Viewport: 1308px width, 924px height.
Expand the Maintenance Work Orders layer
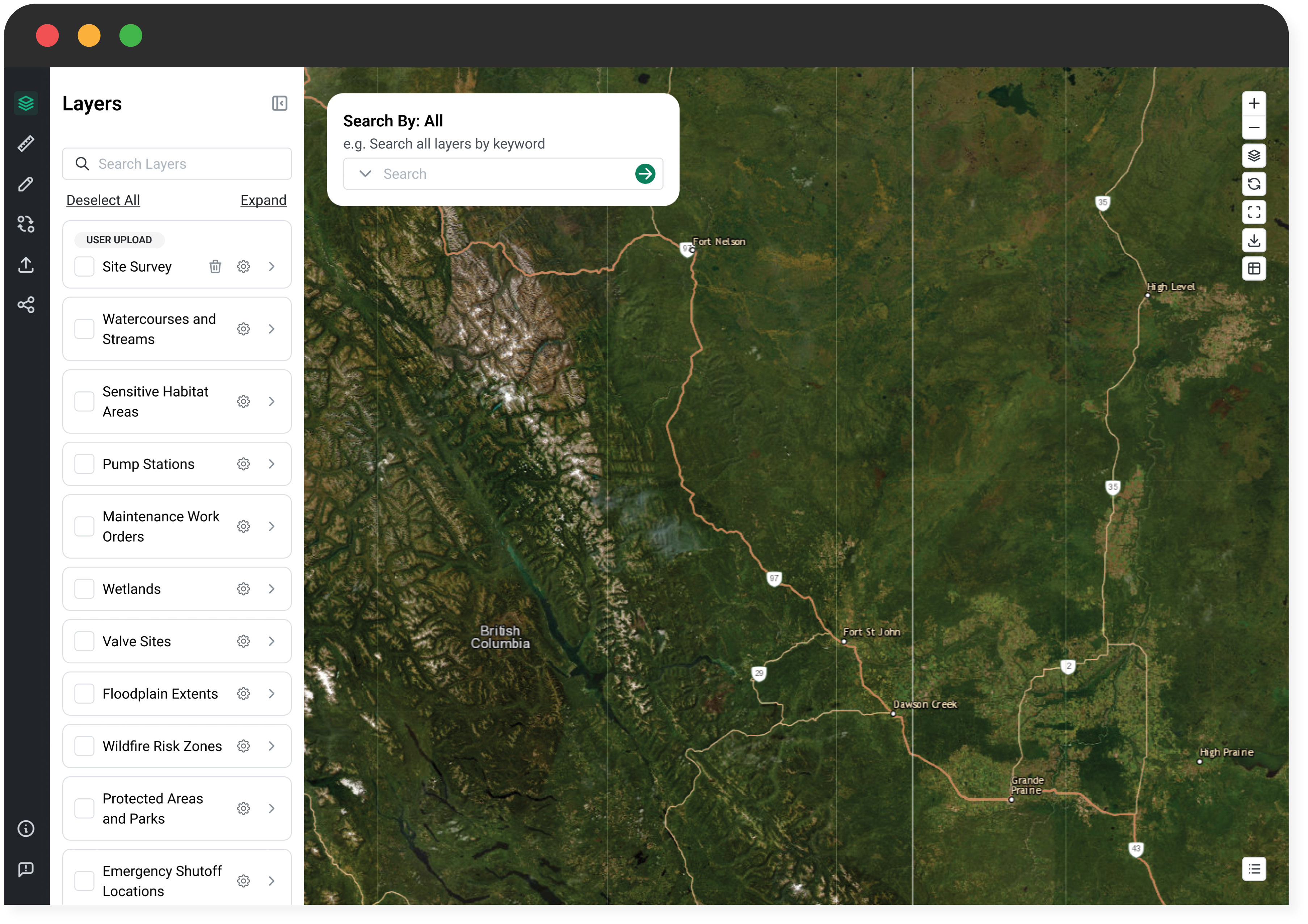coord(272,527)
